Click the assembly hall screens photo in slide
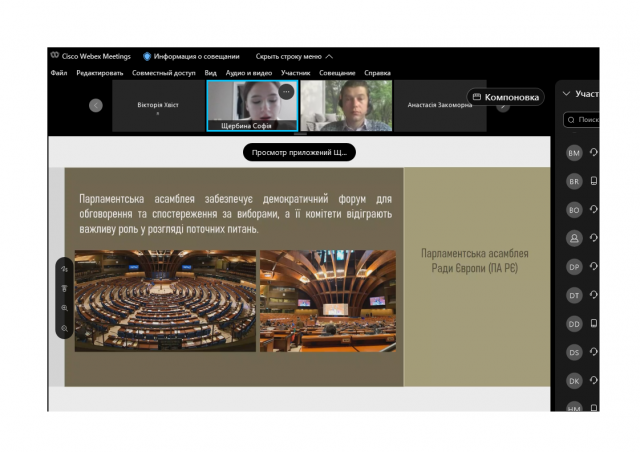Viewport: 640px width, 452px height. click(x=328, y=301)
